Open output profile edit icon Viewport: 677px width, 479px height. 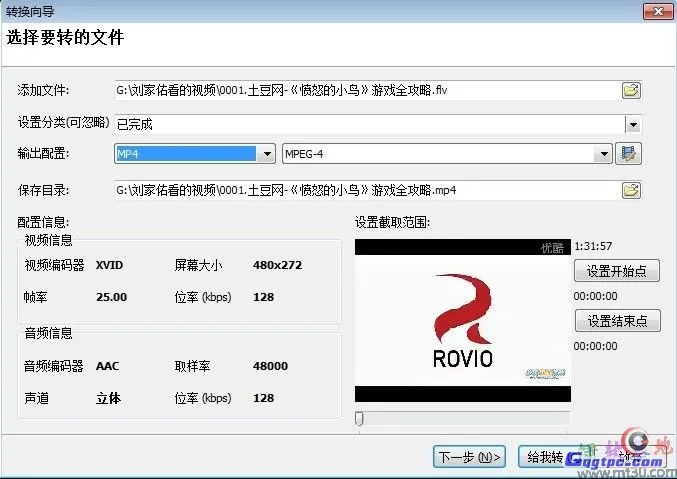pos(628,154)
